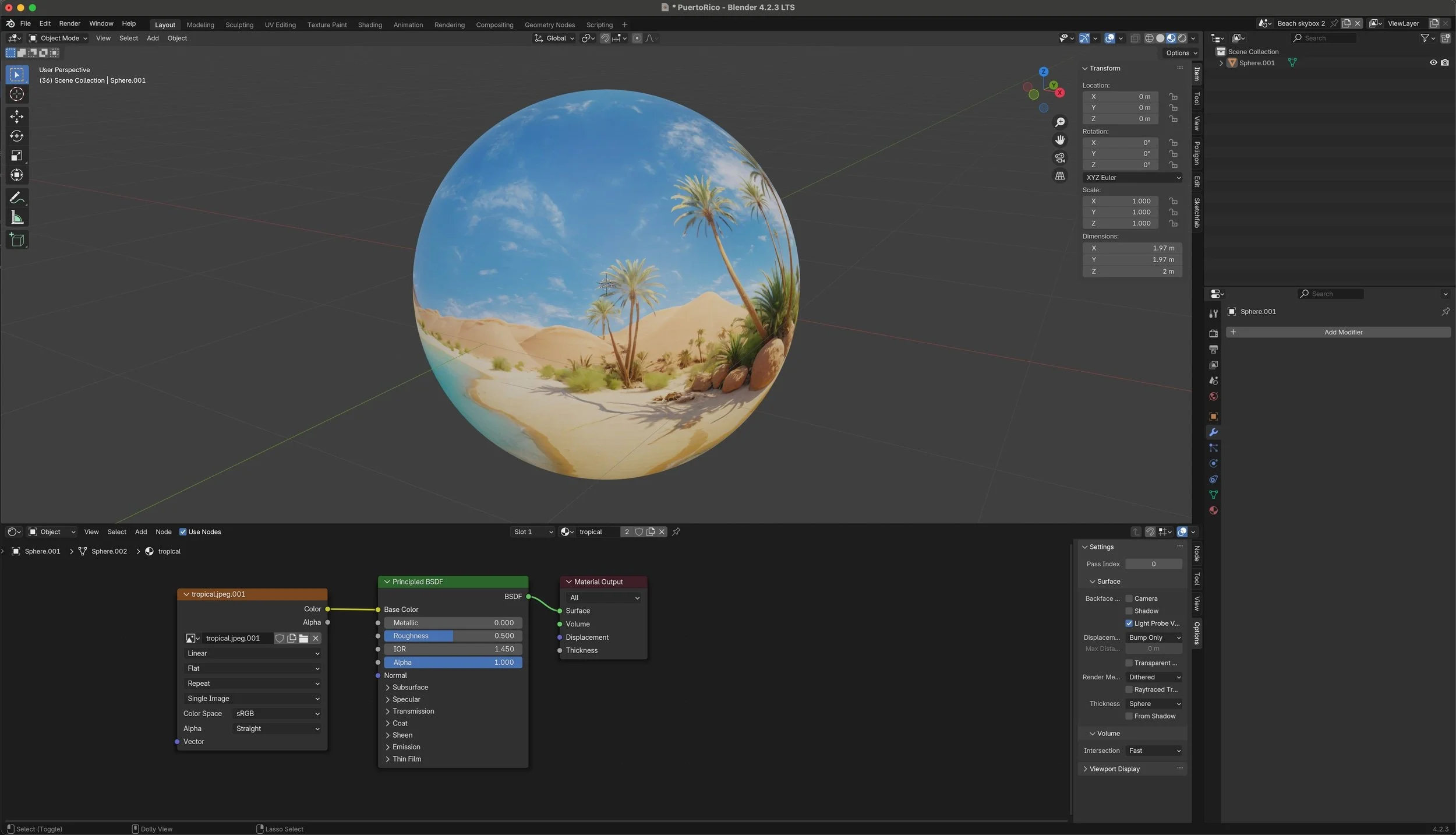Viewport: 1456px width, 835px height.
Task: Open Displacement Bump Only dropdown
Action: coord(1154,637)
